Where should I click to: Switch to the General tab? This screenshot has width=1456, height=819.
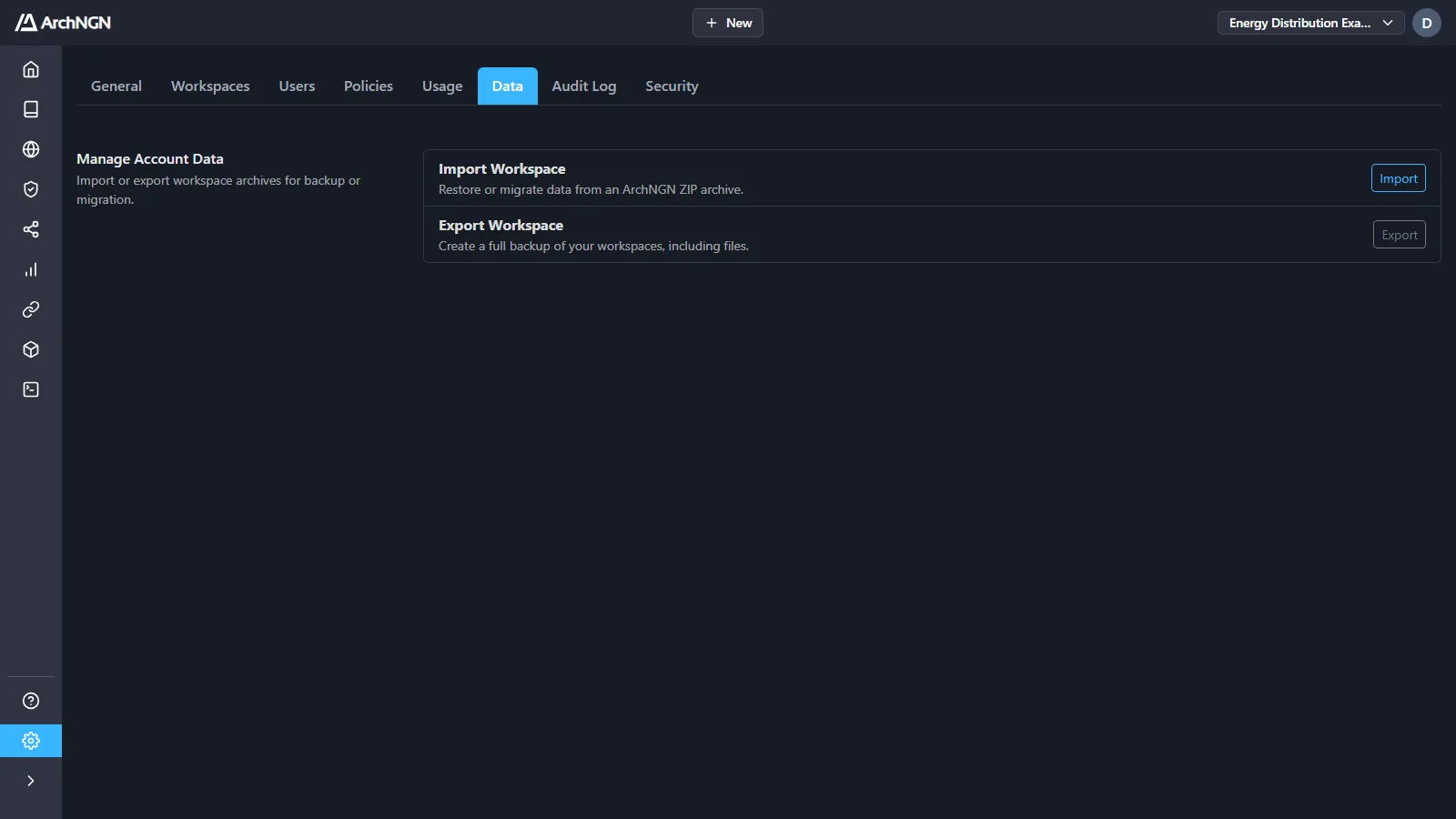(116, 86)
